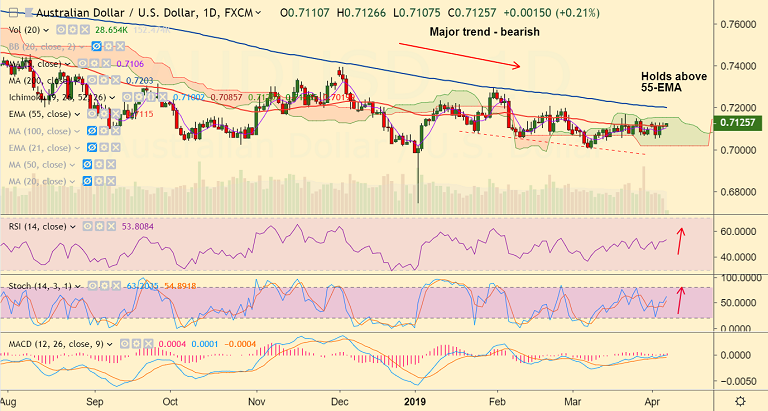Viewport: 768px width, 411px height.
Task: Hide the Ichimoku cloud indicator
Action: tap(127, 97)
